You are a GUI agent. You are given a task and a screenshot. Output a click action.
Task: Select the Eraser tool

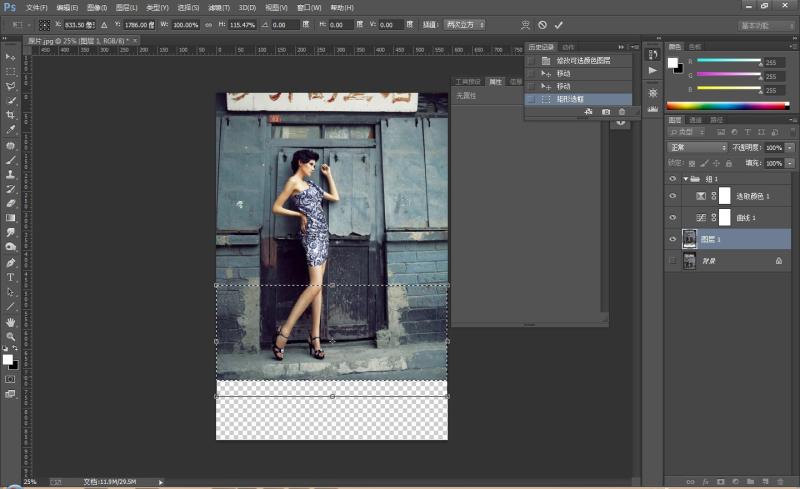click(10, 203)
